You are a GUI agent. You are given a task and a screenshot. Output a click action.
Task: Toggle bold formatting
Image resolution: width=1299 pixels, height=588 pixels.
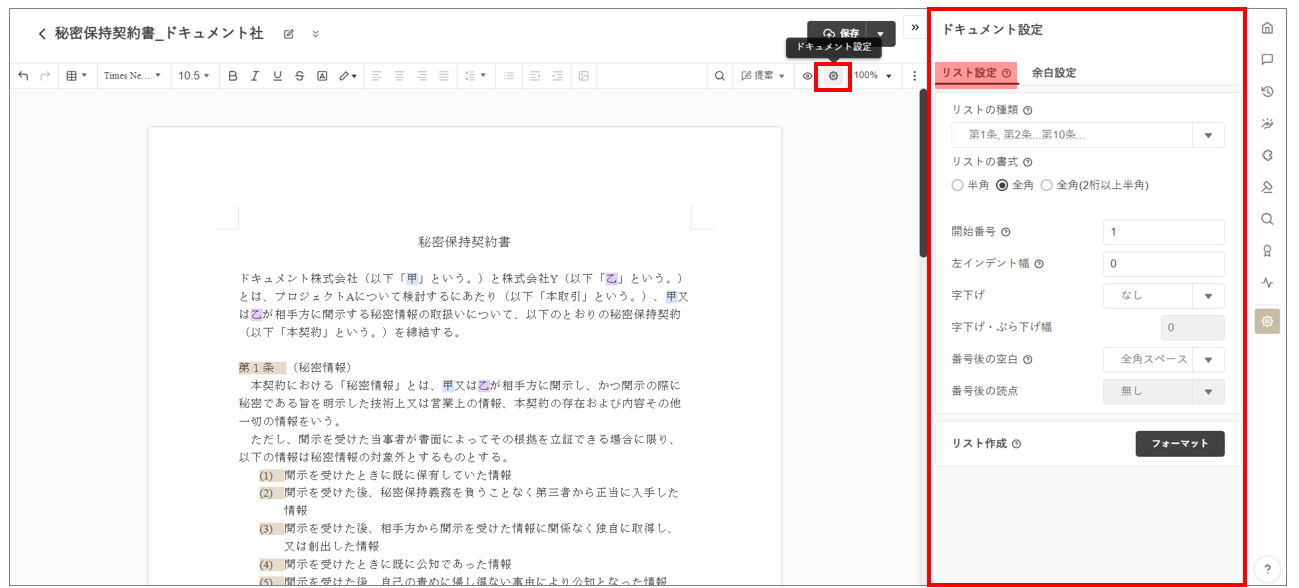[233, 76]
